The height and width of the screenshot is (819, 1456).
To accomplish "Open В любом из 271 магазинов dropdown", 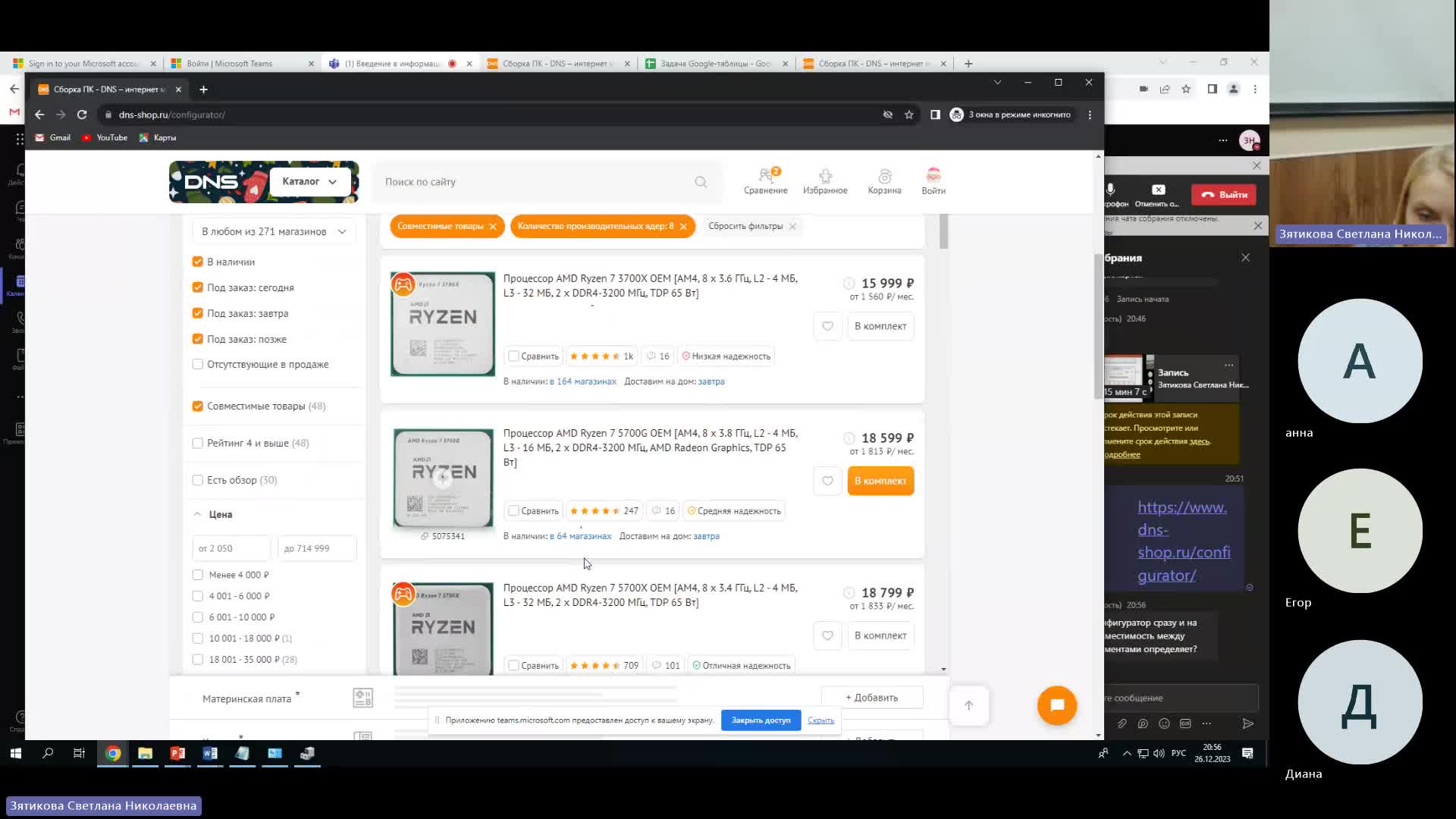I will coord(274,231).
